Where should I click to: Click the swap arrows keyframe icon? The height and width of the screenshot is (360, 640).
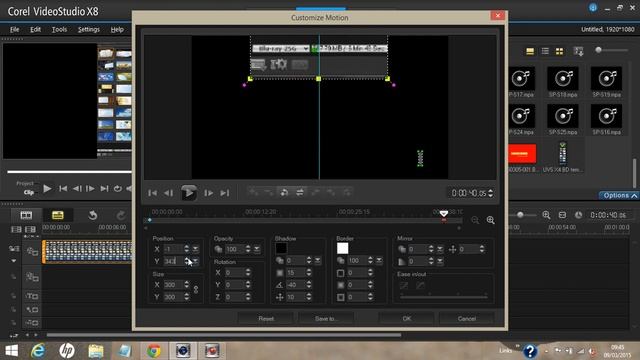point(300,192)
